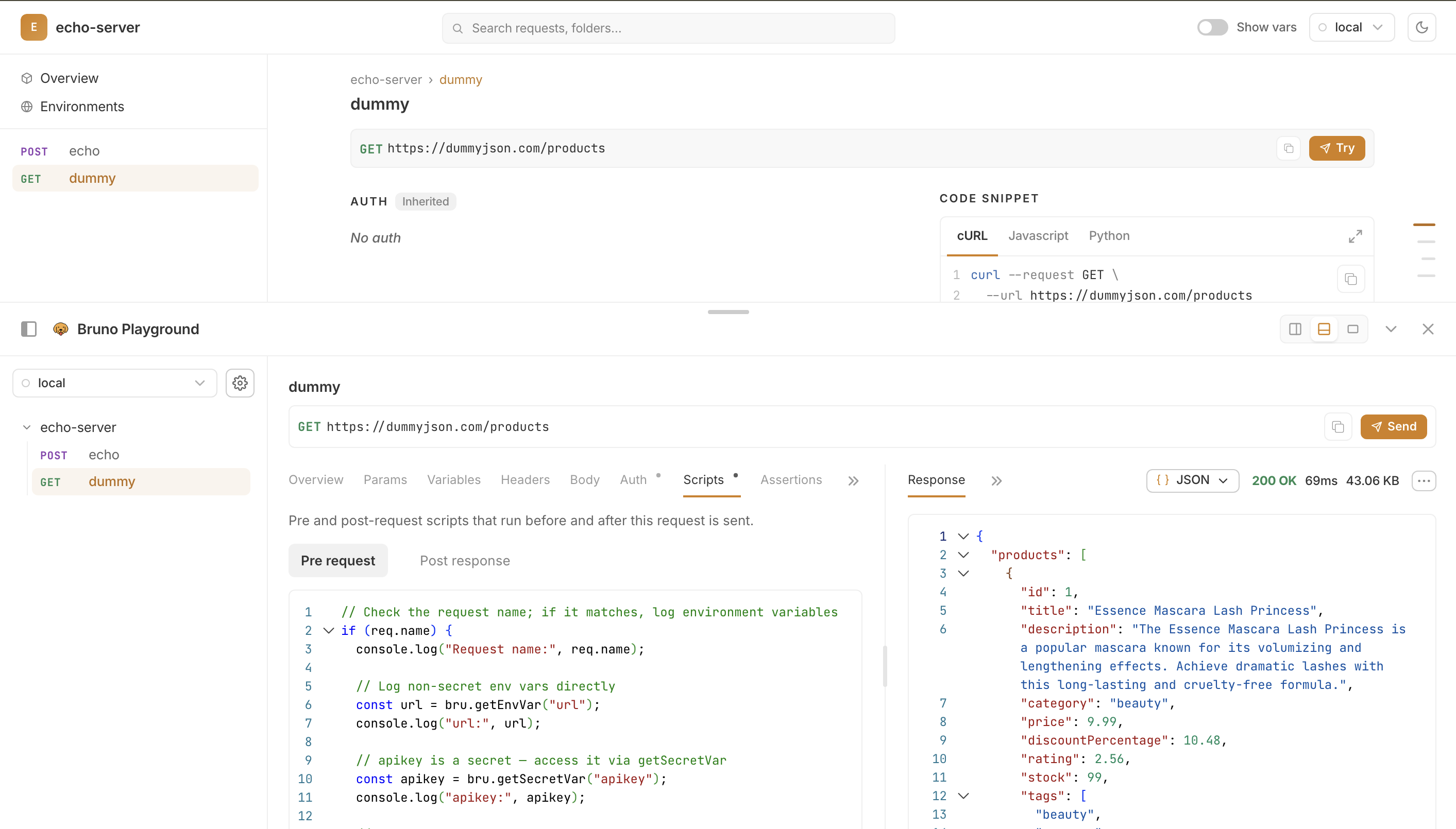
Task: Switch to the Python snippet tab
Action: point(1109,236)
